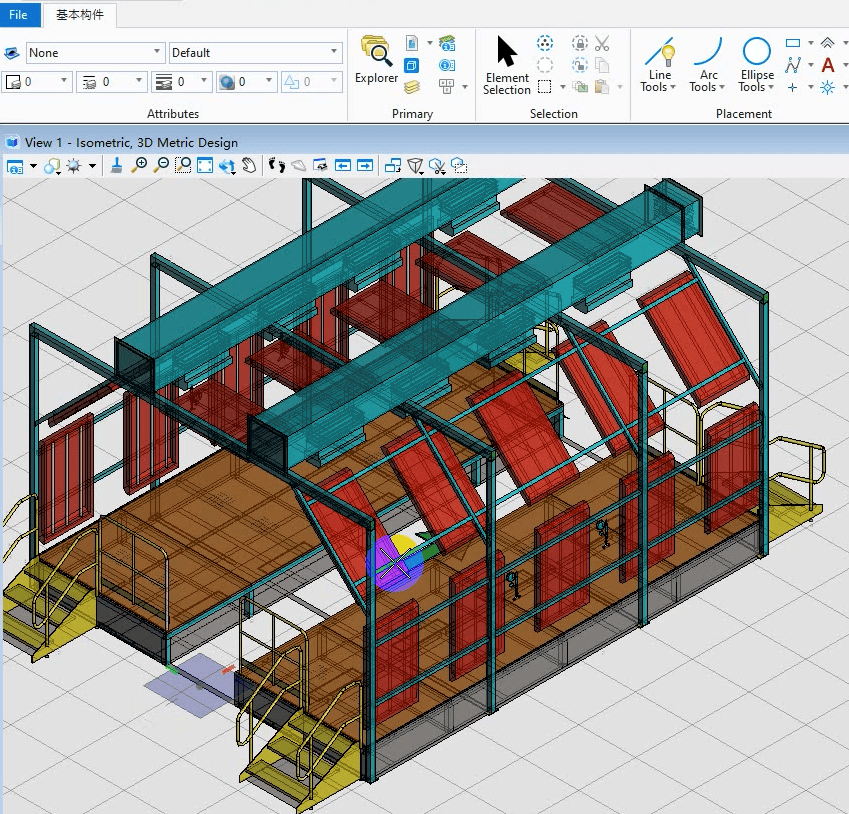This screenshot has width=849, height=814.
Task: Open the line style dropdown
Action: point(111,82)
